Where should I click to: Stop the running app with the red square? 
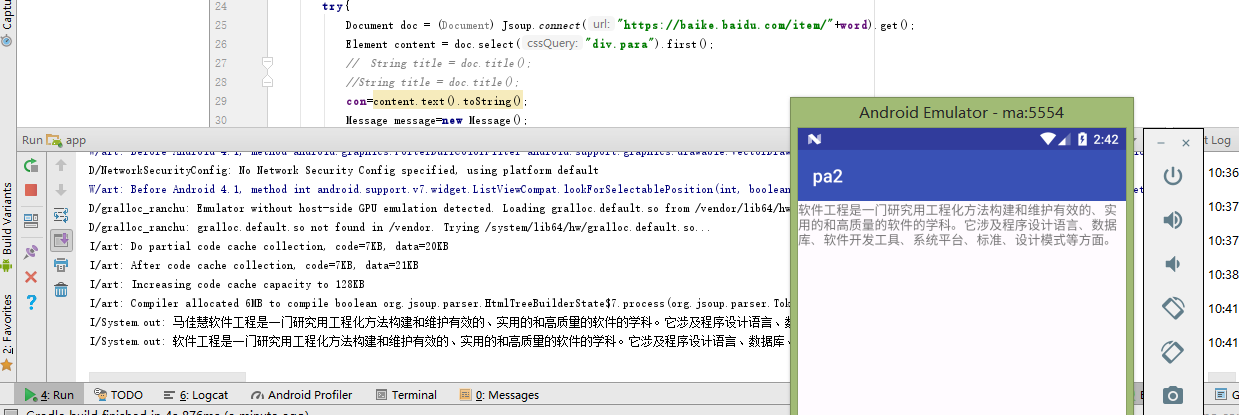coord(31,190)
